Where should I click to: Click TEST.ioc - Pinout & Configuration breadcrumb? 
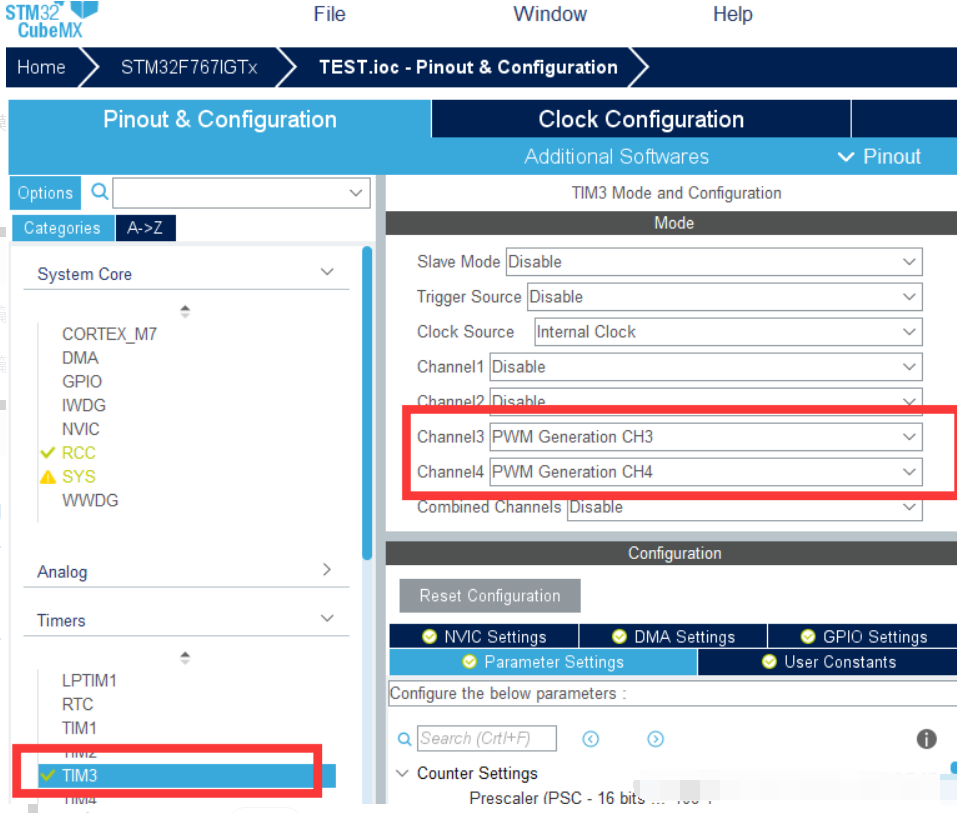468,67
